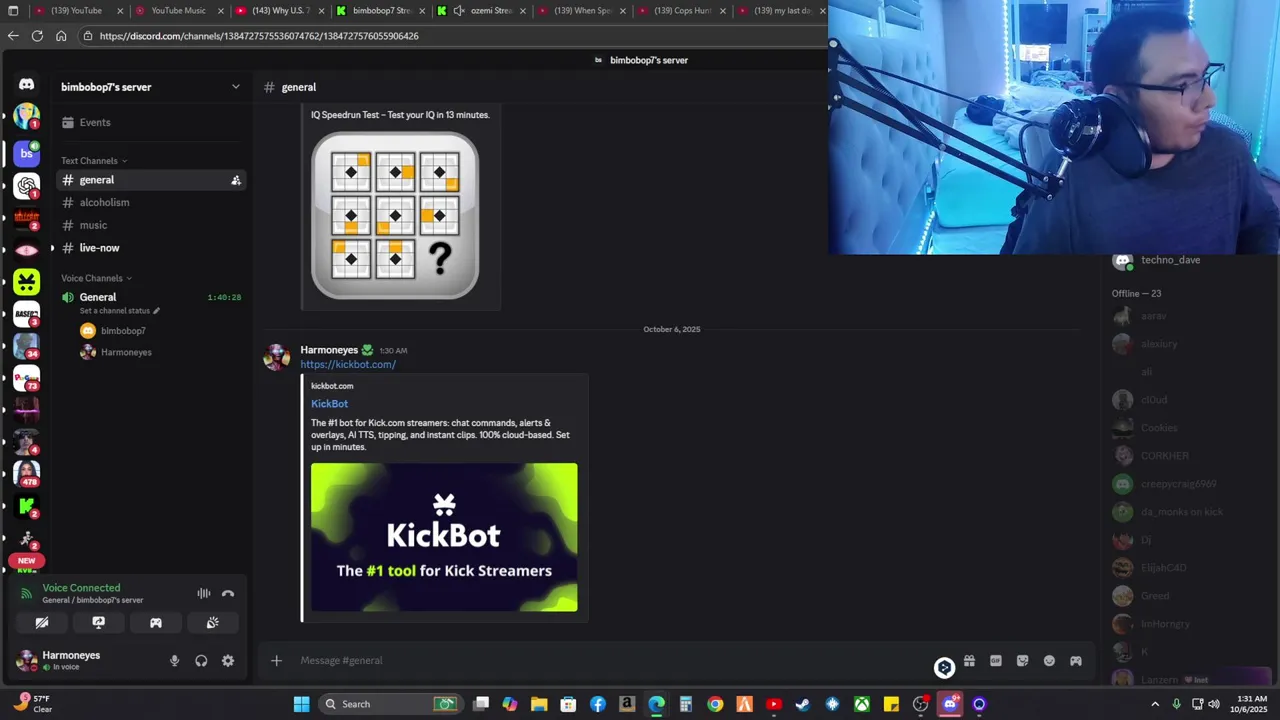Image resolution: width=1280 pixels, height=720 pixels.
Task: Collapse the Voice Channels category
Action: pos(97,278)
